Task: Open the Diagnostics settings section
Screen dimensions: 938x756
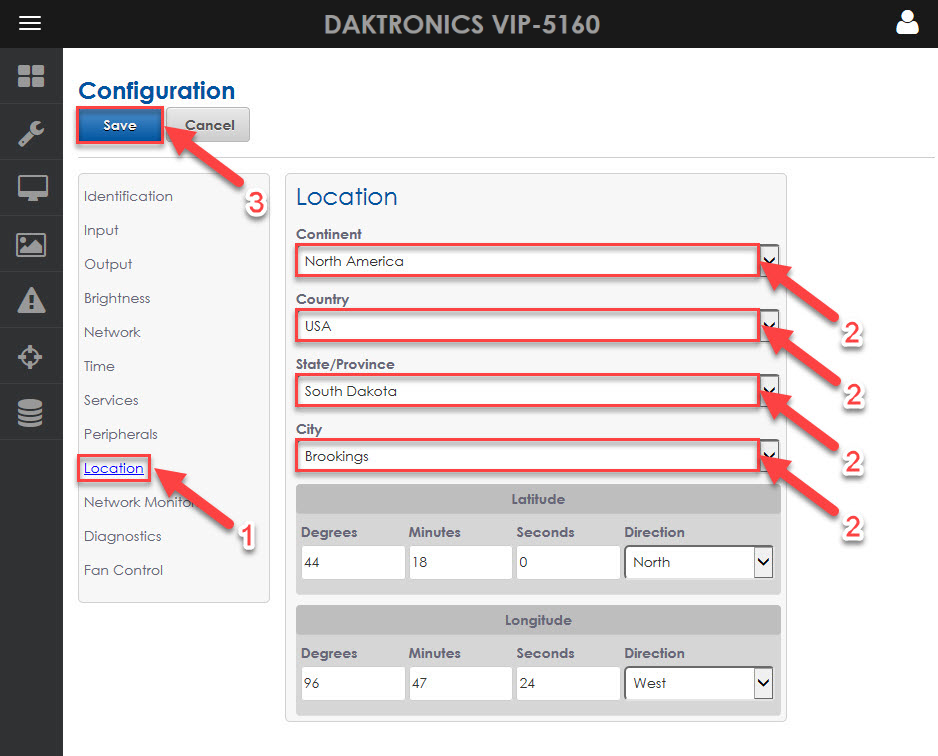Action: [x=122, y=536]
